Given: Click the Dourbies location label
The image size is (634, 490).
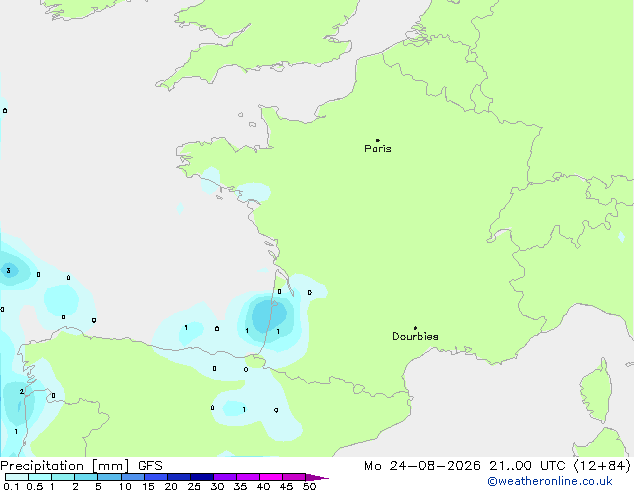Looking at the screenshot, I should (415, 336).
